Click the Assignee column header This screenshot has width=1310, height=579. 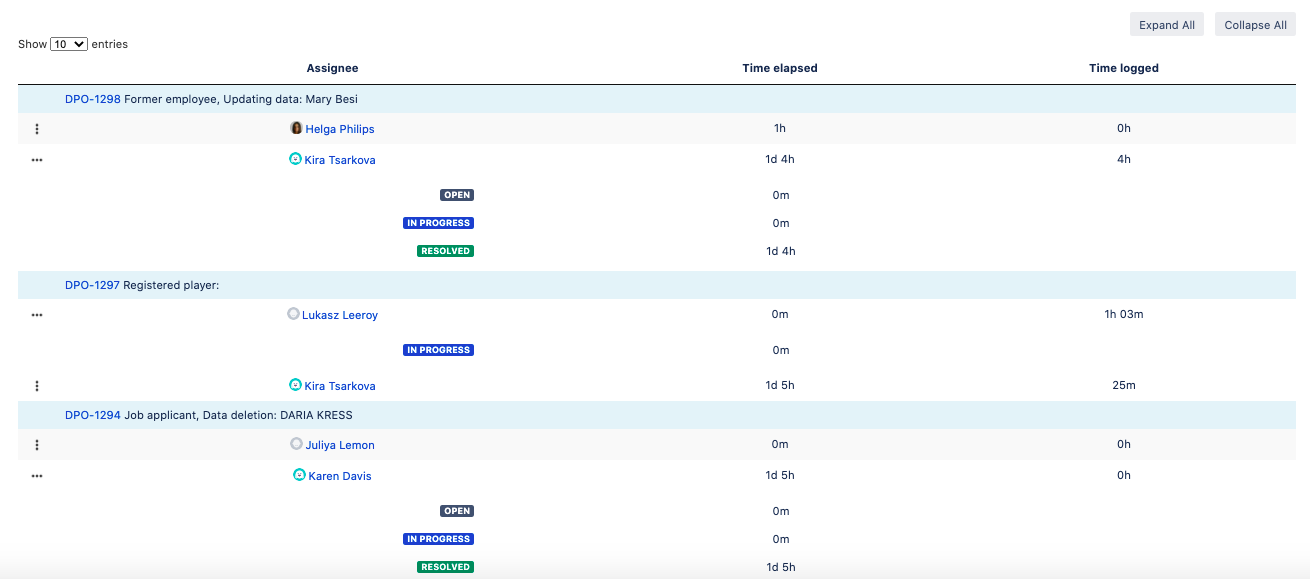[x=332, y=68]
